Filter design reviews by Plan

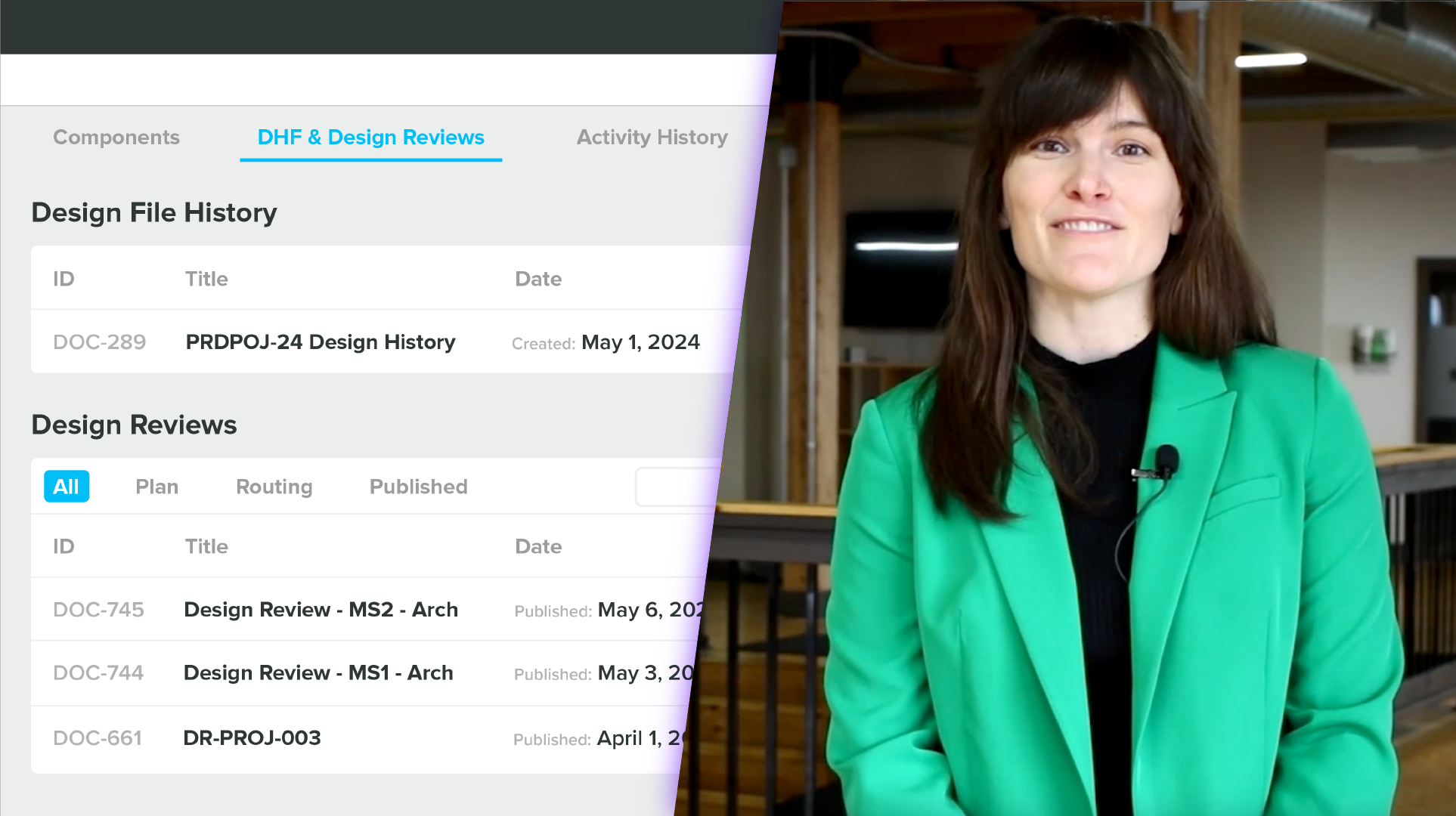(156, 487)
